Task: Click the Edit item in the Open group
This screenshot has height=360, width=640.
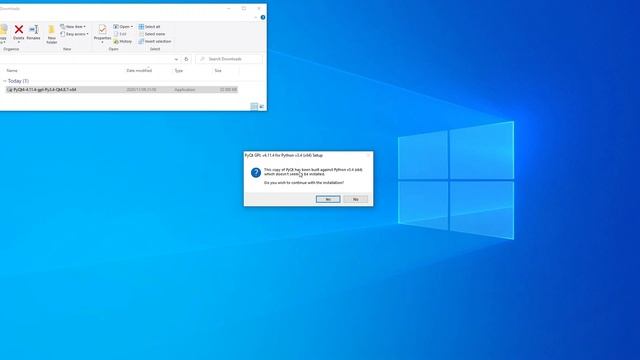Action: coord(120,34)
